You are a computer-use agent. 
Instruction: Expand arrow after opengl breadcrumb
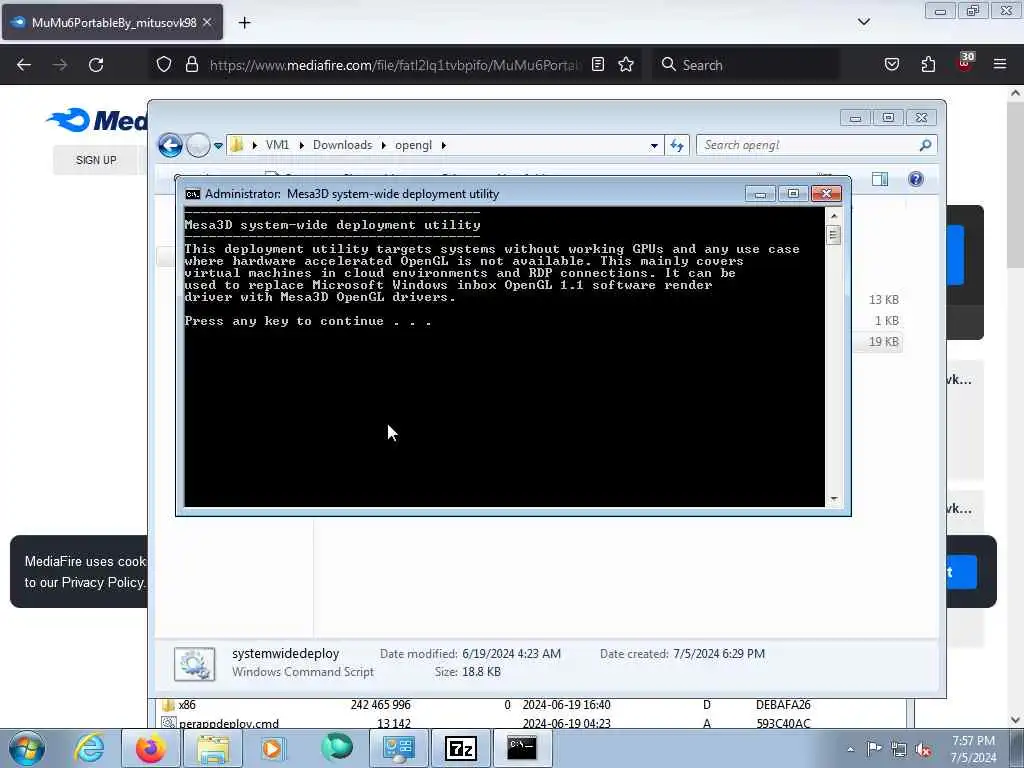443,145
